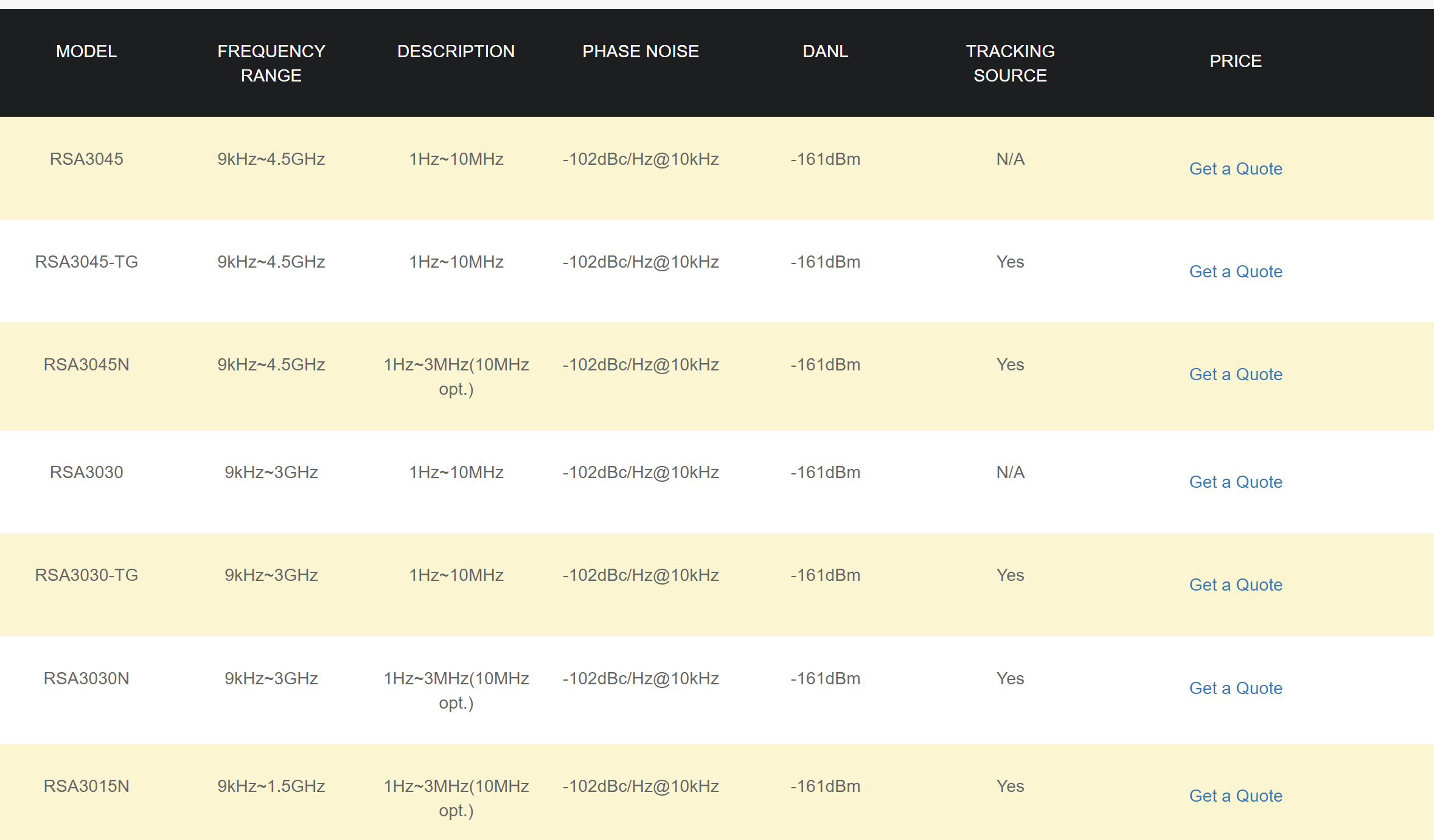This screenshot has width=1434, height=840.
Task: Click 9kHz~3GHz in the RSA3030 row
Action: (271, 472)
